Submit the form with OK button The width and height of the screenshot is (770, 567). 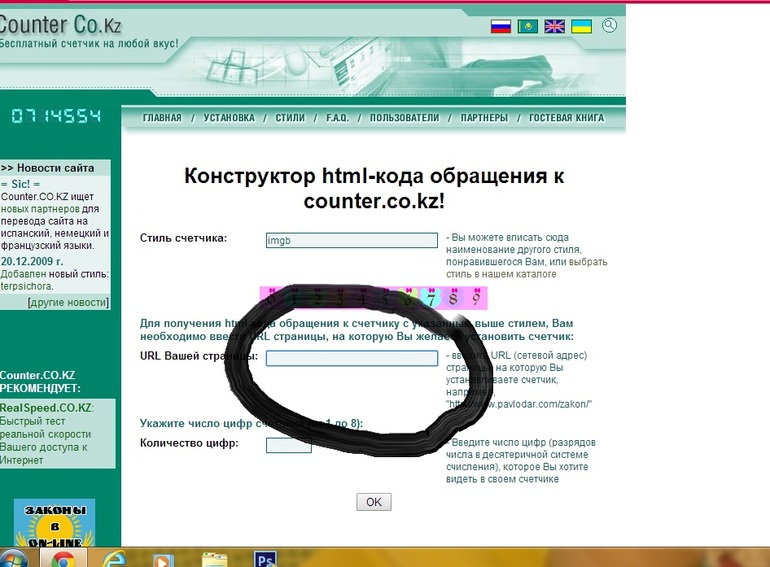[374, 502]
